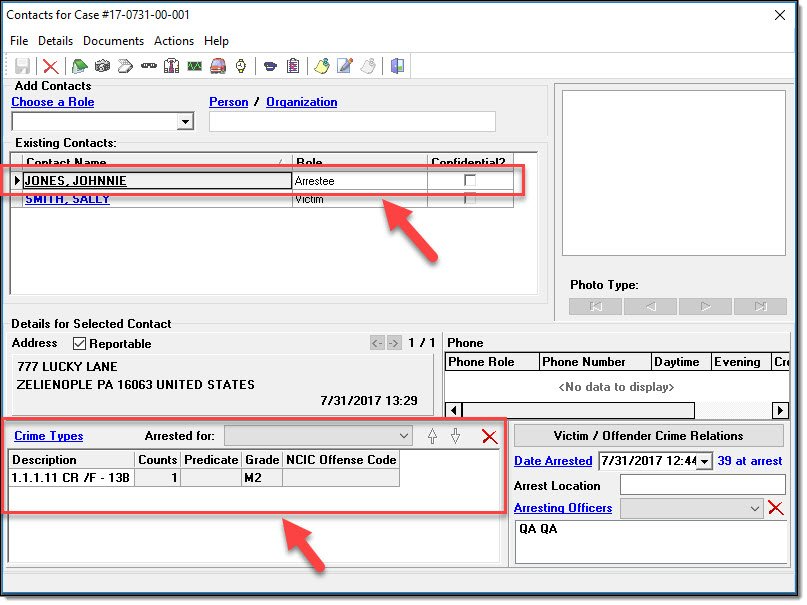Screen dimensions: 807x605
Task: Toggle the Reportable address checkbox
Action: (x=80, y=344)
